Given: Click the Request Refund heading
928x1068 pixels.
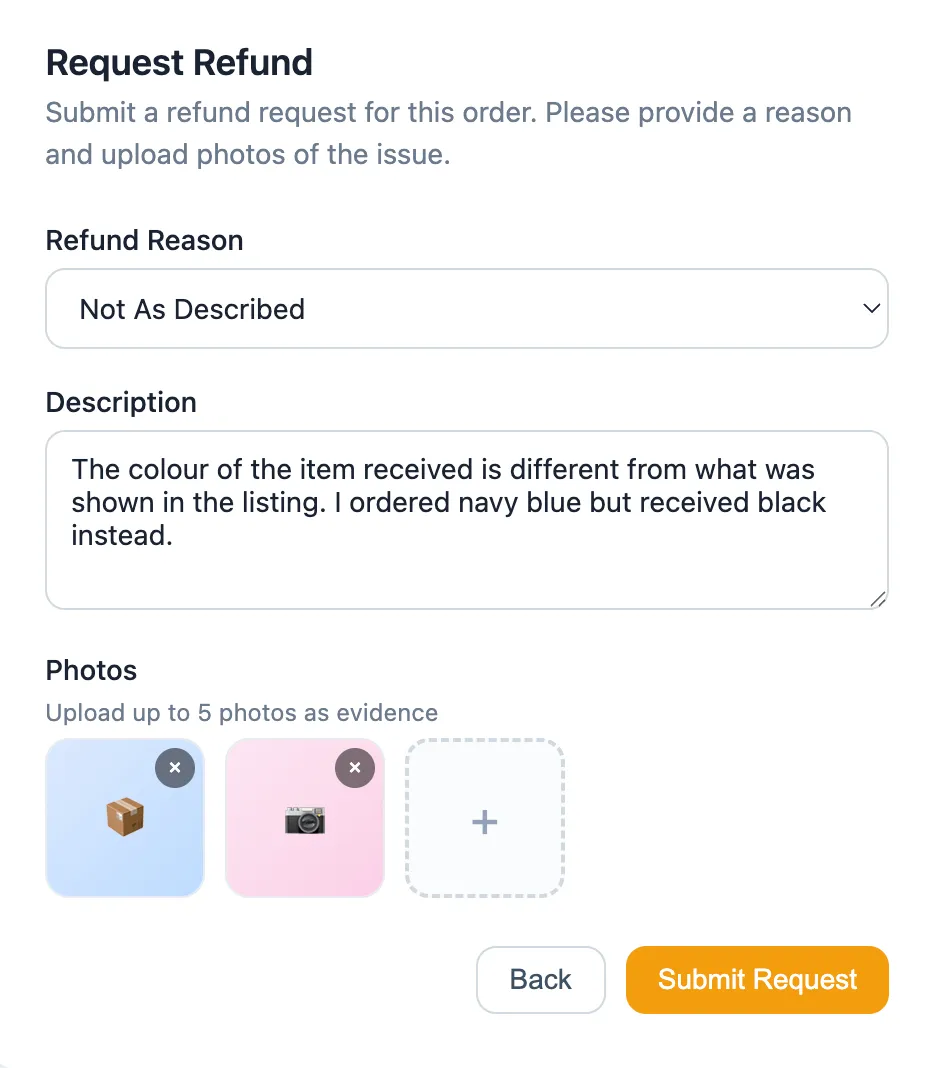Looking at the screenshot, I should [x=180, y=63].
